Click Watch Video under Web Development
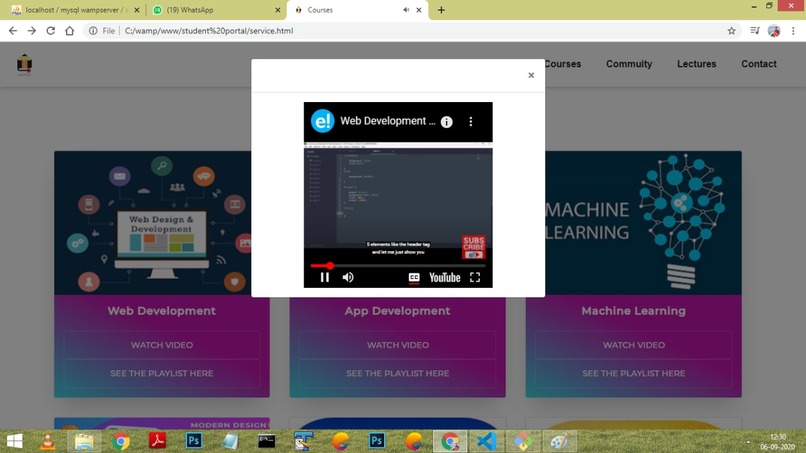 pos(162,345)
